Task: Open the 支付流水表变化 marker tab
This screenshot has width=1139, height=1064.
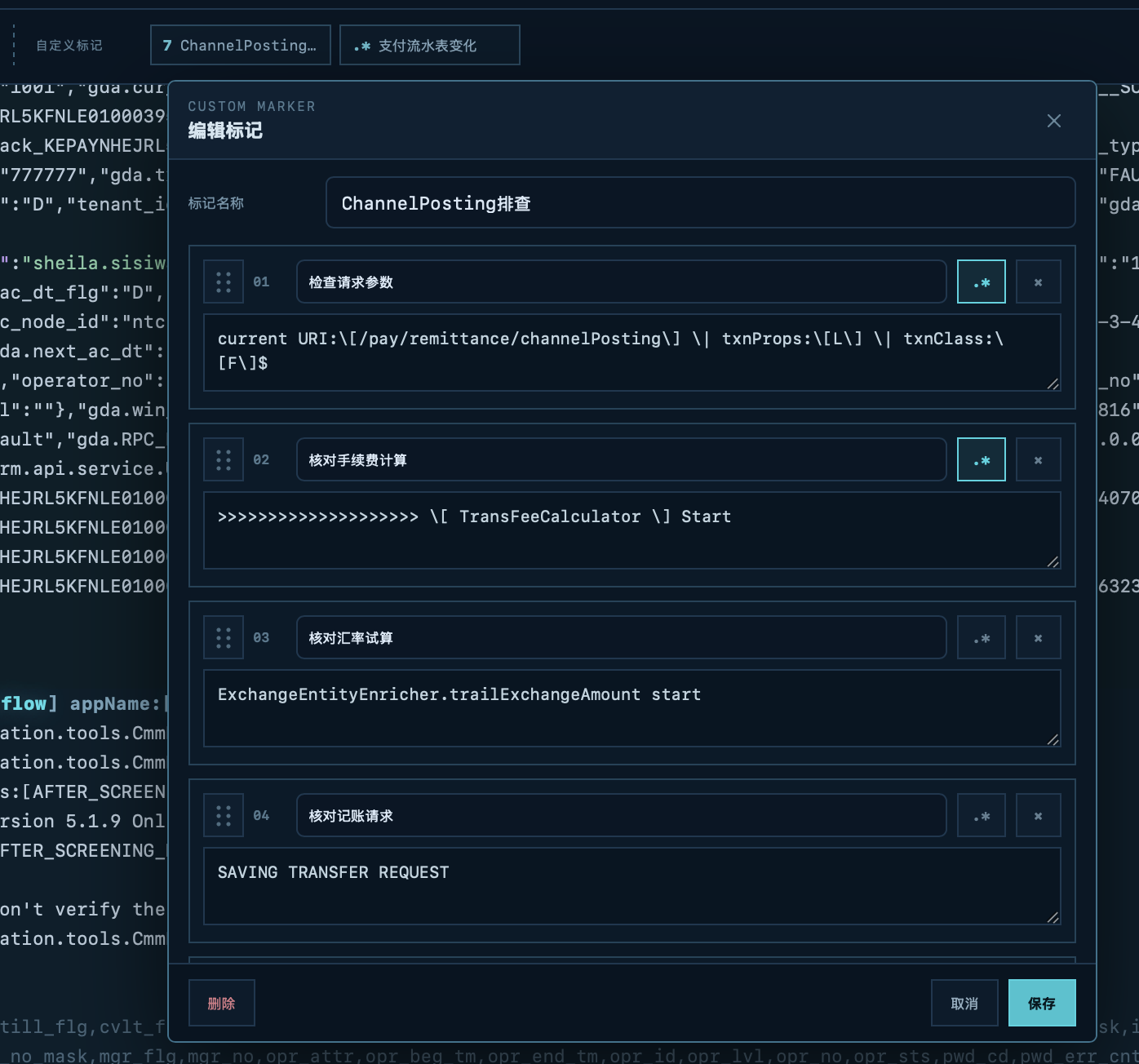Action: 430,45
